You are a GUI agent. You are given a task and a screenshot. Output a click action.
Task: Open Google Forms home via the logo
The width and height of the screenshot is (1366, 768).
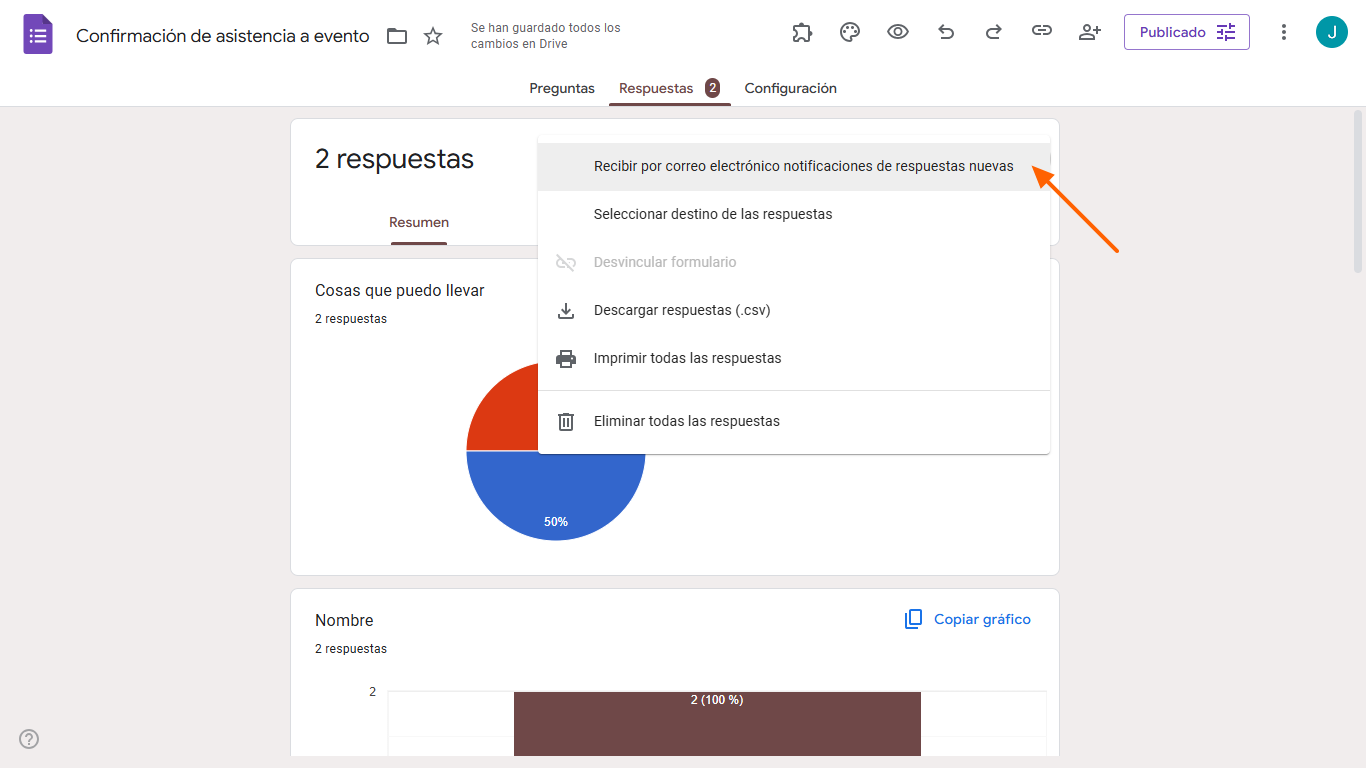point(37,34)
